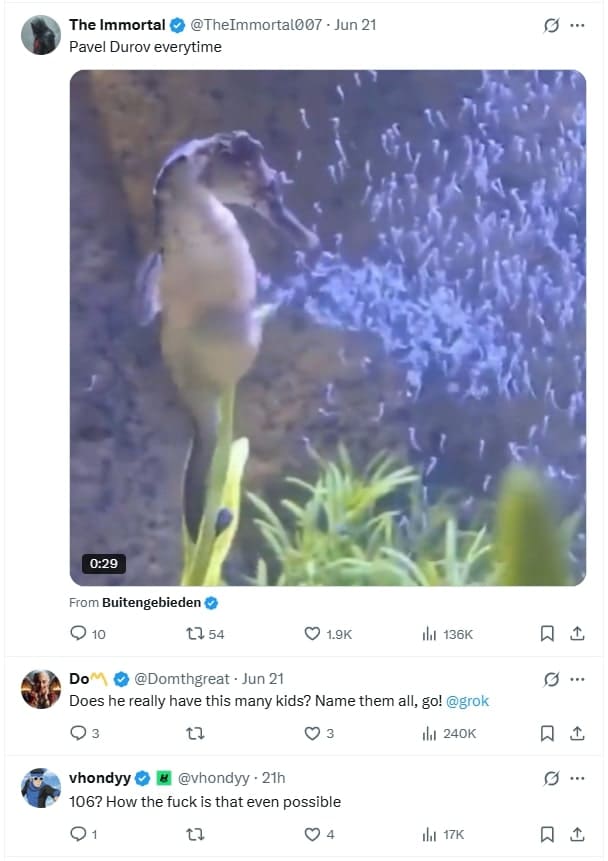The height and width of the screenshot is (861, 608).
Task: Reply to The Immortal's seahorse tweet
Action: pyautogui.click(x=79, y=633)
